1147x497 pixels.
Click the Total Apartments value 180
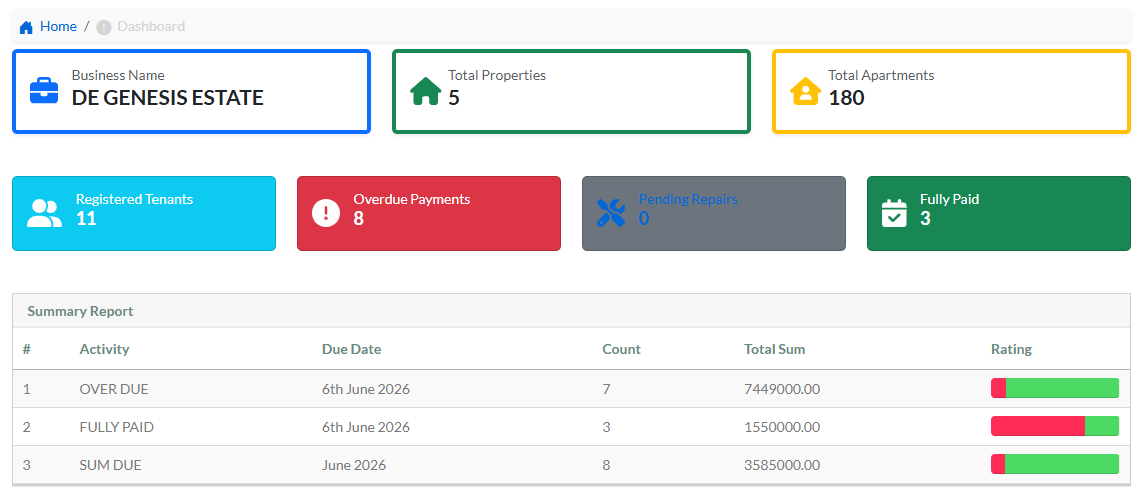click(846, 97)
